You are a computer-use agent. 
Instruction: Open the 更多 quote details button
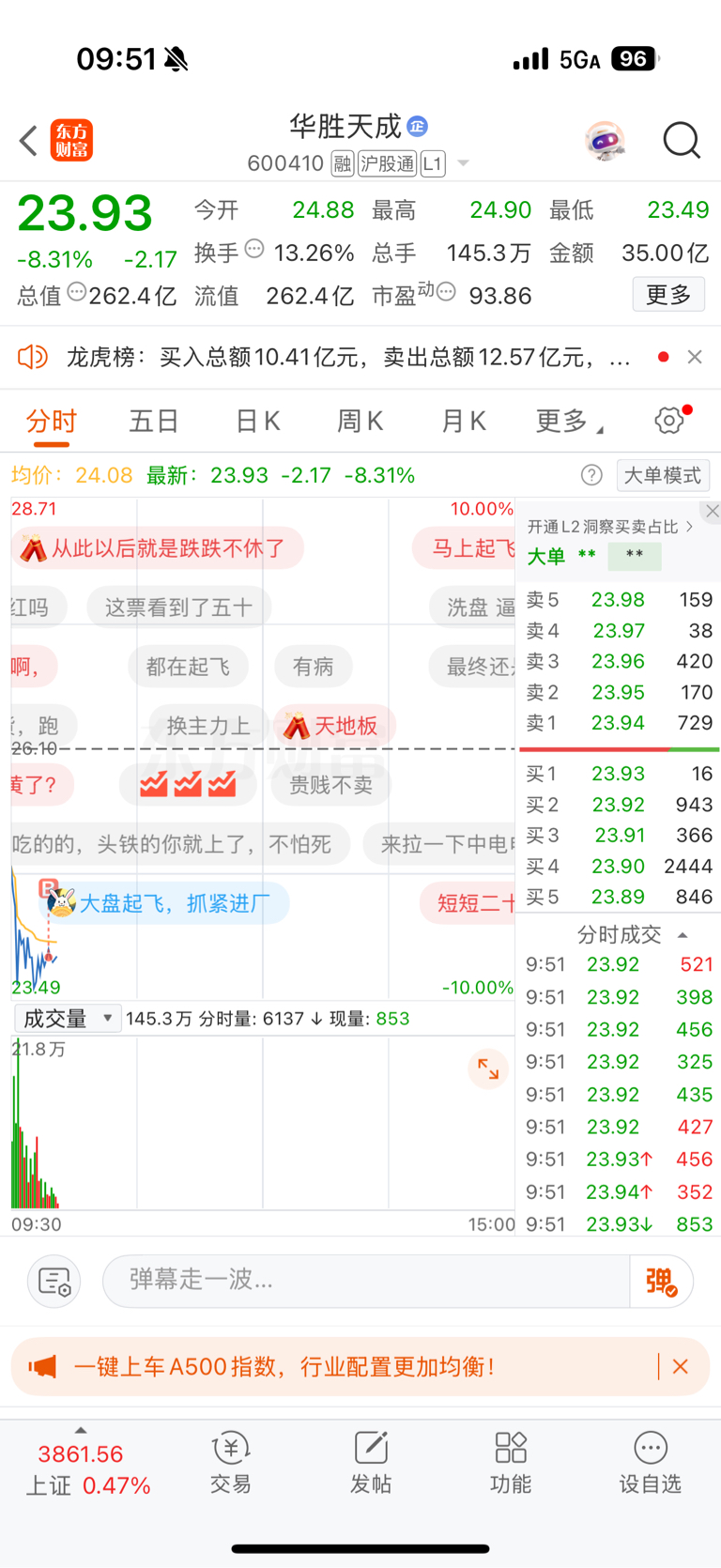[668, 295]
